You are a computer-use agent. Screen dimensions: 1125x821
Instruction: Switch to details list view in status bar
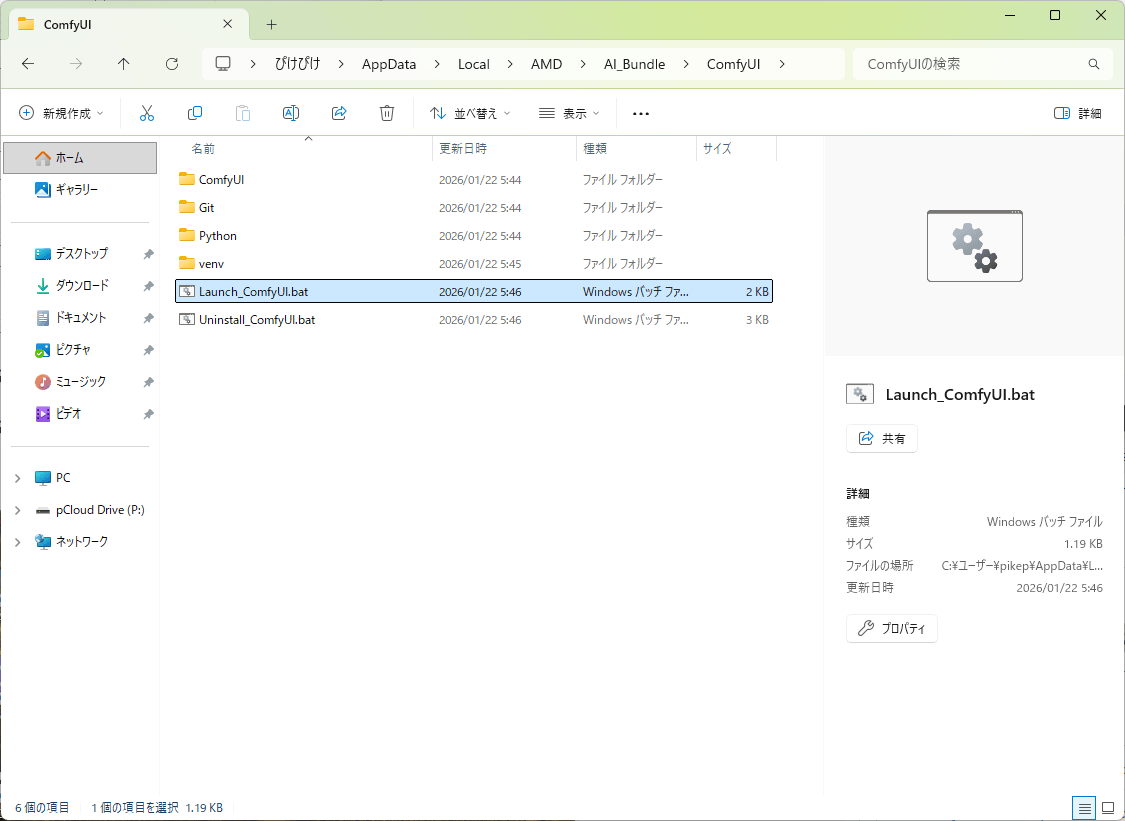click(1083, 807)
